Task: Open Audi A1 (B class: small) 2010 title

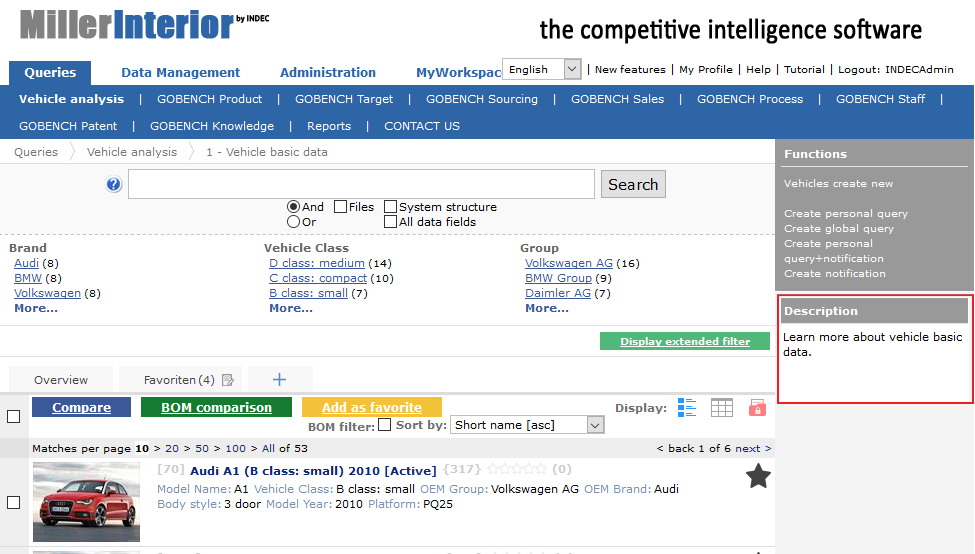Action: tap(313, 471)
